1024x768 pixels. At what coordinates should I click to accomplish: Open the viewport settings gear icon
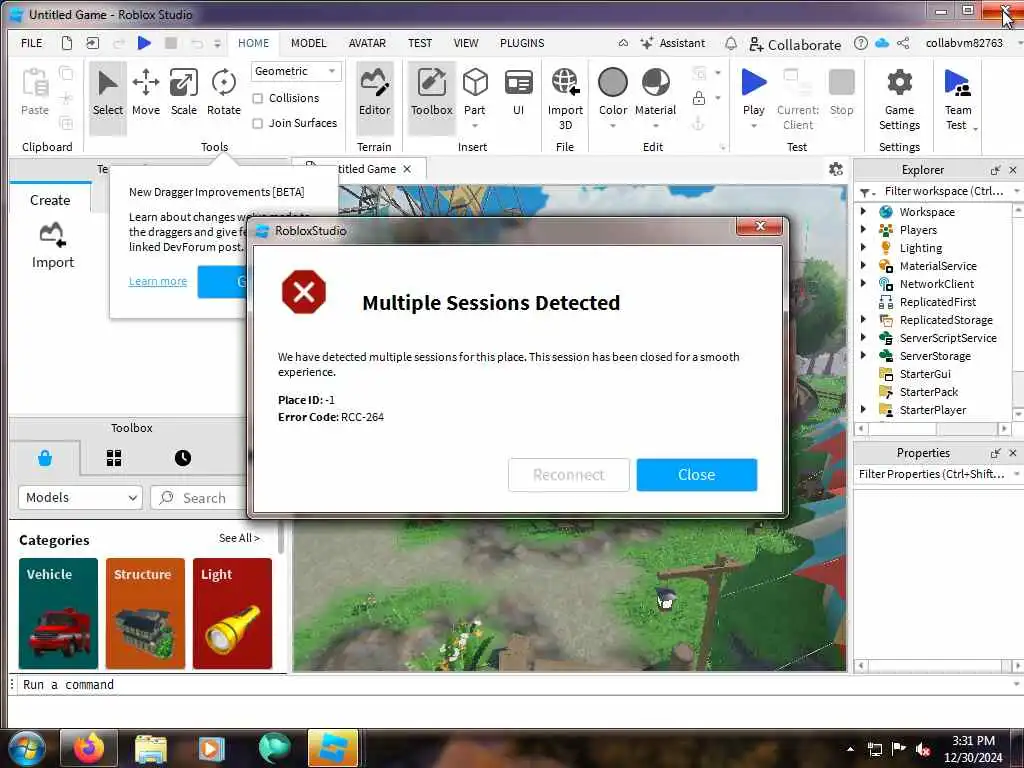click(x=835, y=170)
